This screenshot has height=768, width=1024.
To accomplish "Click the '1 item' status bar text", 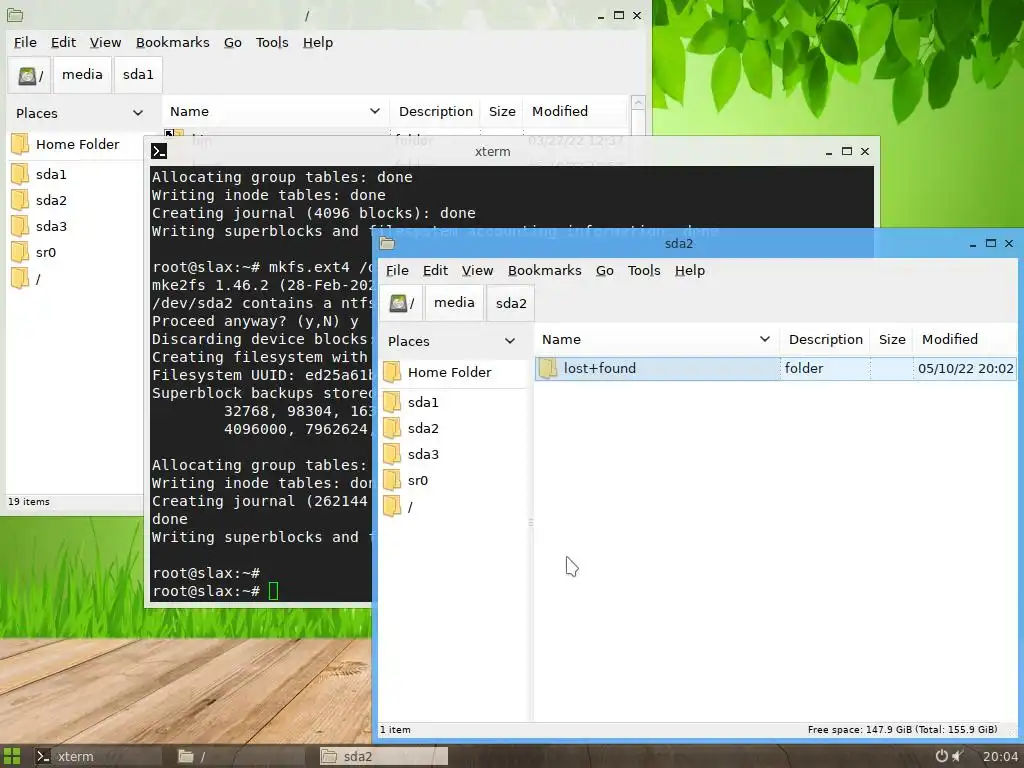I will coord(395,730).
